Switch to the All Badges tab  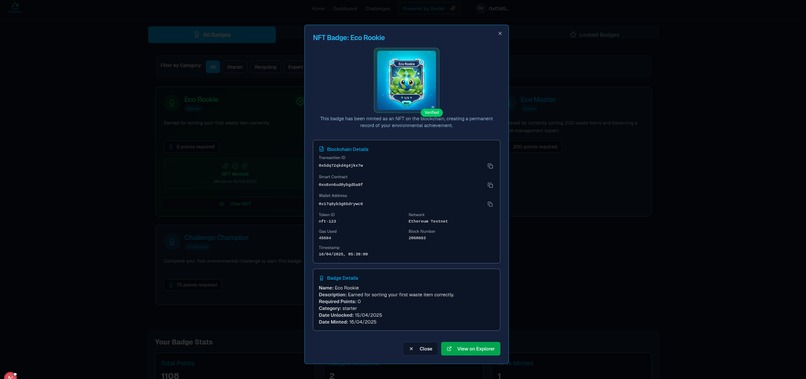pyautogui.click(x=212, y=35)
